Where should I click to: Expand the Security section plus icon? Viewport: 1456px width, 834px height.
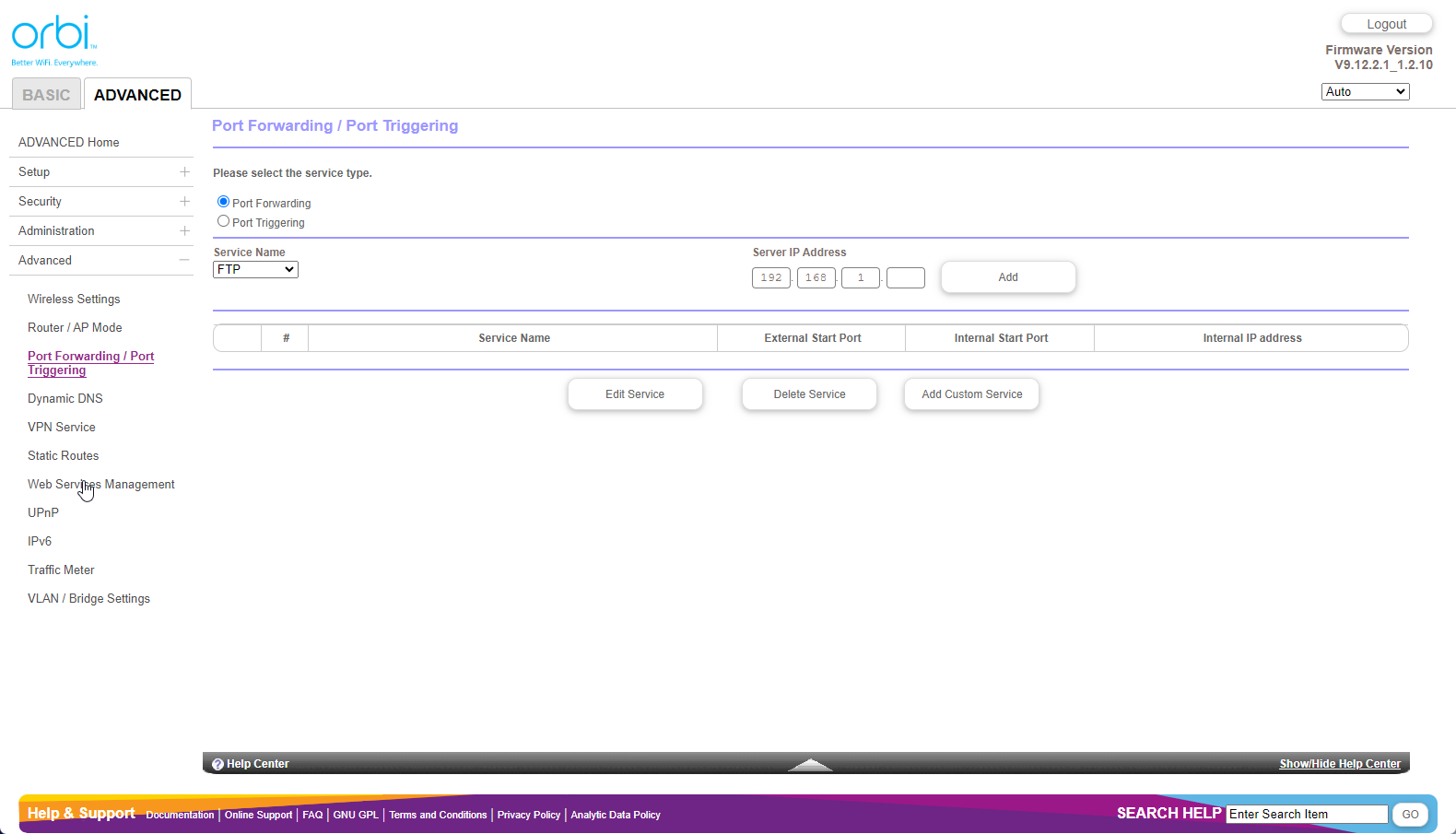pos(184,202)
